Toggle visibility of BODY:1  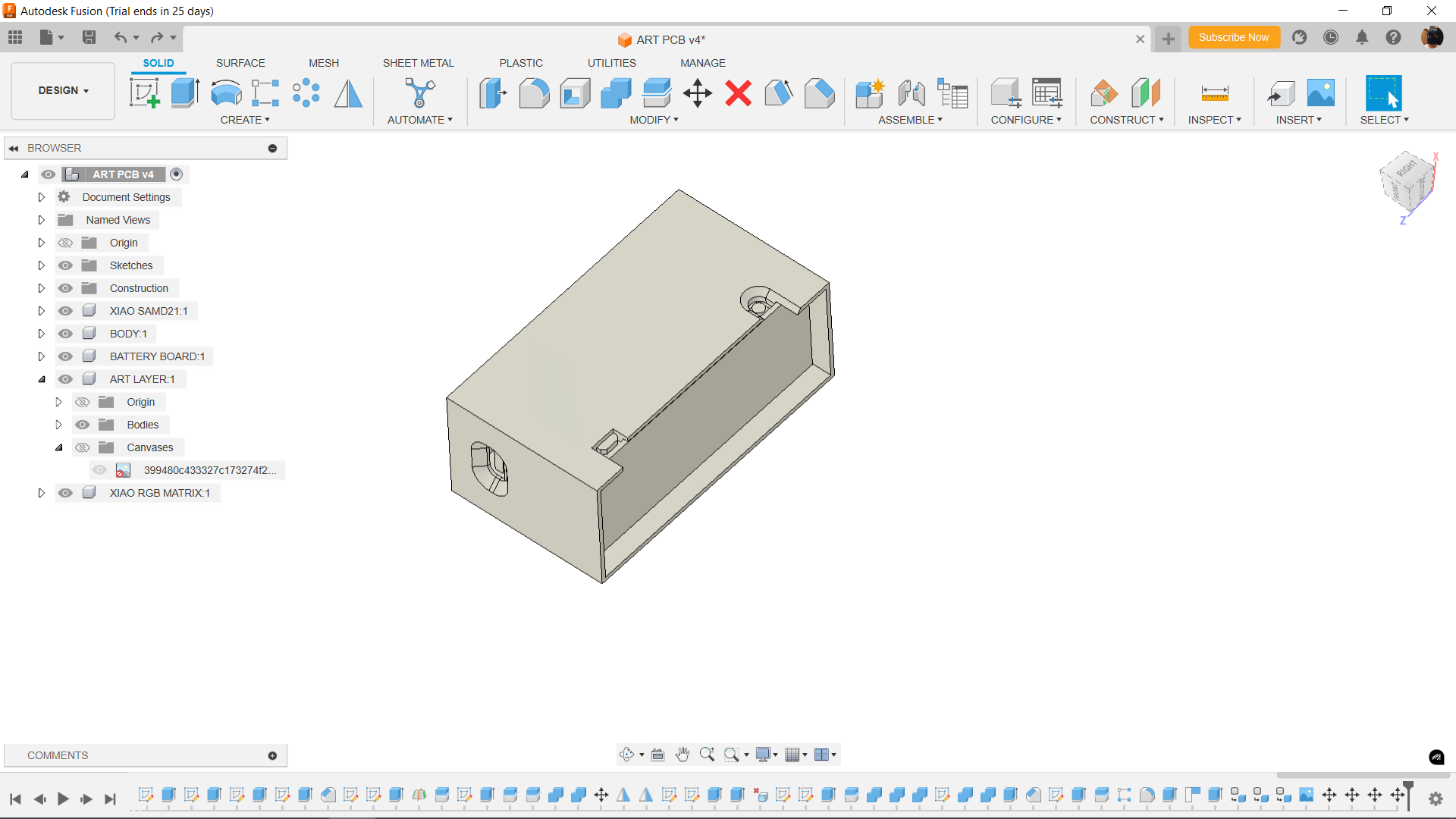[x=65, y=334]
